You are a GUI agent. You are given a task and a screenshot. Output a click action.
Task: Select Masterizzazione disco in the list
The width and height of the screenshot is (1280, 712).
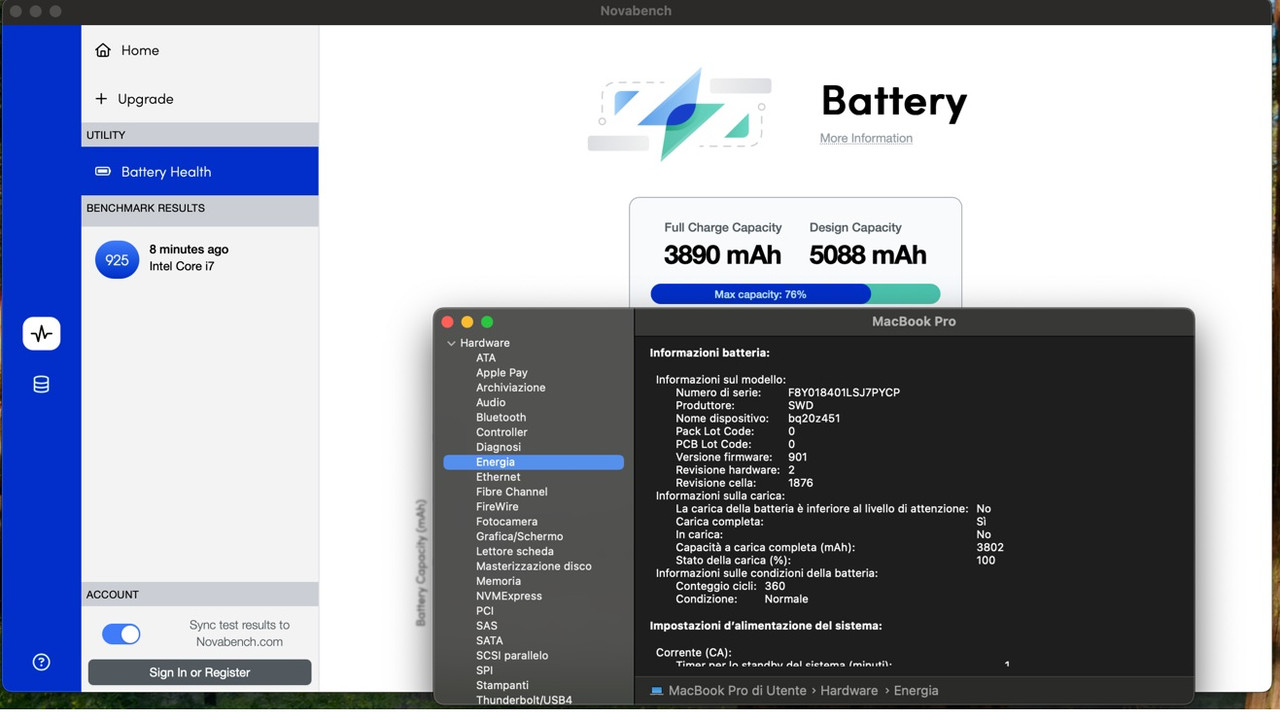point(534,566)
